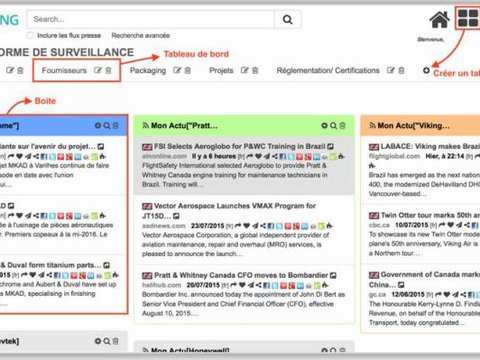Like the Vector Aerospace article
Viewport: 480px width, 360px height.
coord(247,226)
